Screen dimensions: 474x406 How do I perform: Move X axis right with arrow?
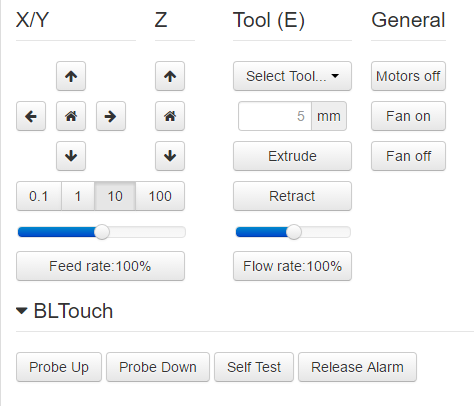pos(111,116)
